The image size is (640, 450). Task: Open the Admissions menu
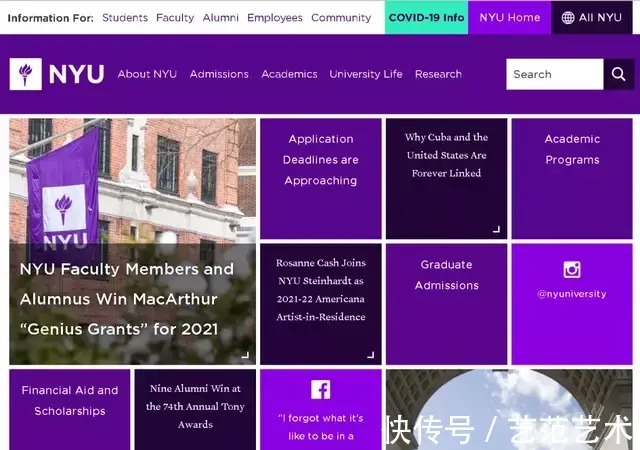(x=219, y=74)
